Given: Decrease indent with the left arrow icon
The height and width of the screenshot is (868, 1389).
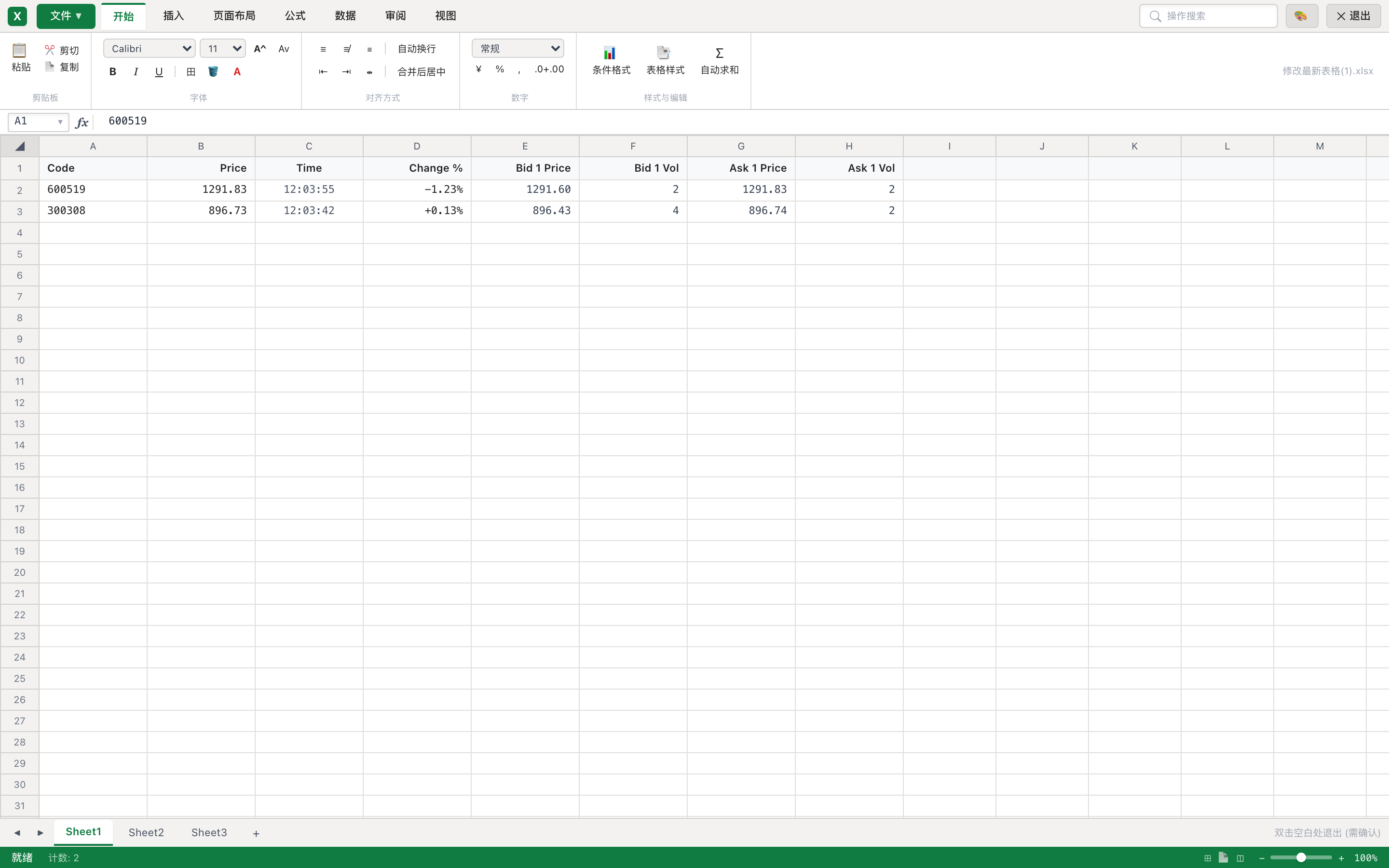Looking at the screenshot, I should coord(323,72).
